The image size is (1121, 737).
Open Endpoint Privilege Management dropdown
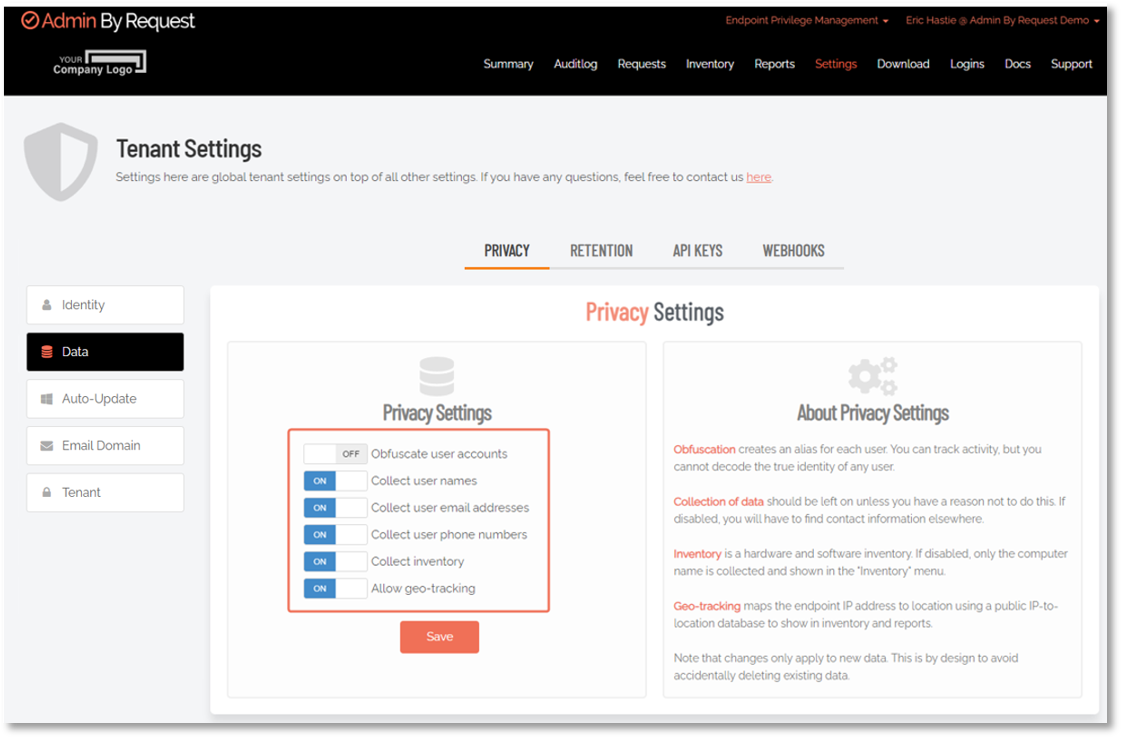(806, 20)
